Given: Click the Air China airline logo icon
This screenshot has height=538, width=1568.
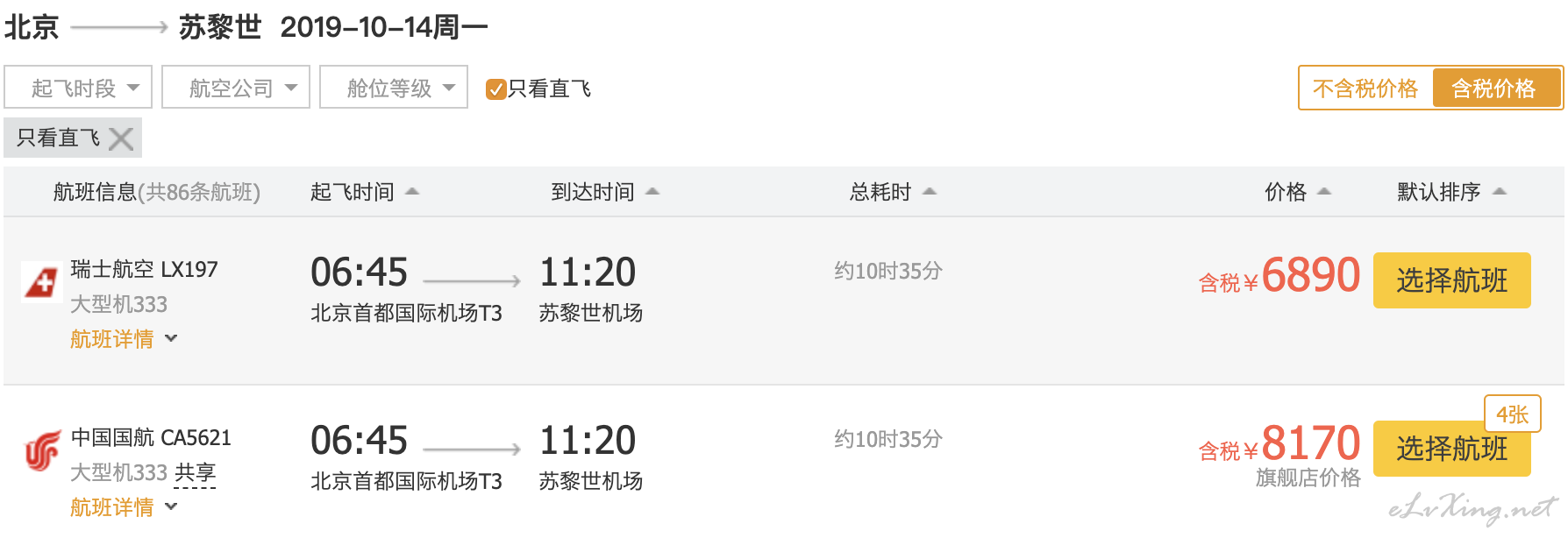Looking at the screenshot, I should click(x=41, y=450).
